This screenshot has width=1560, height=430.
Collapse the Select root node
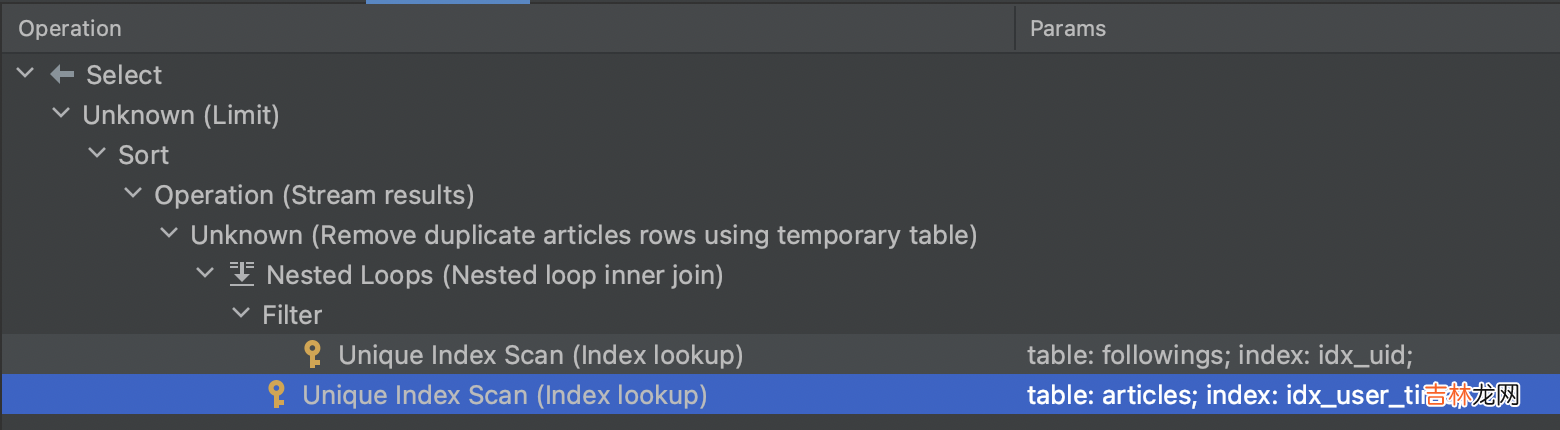click(x=26, y=75)
